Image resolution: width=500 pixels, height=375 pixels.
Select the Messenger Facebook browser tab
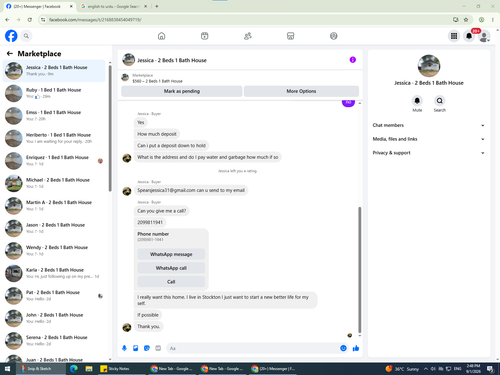[x=38, y=6]
